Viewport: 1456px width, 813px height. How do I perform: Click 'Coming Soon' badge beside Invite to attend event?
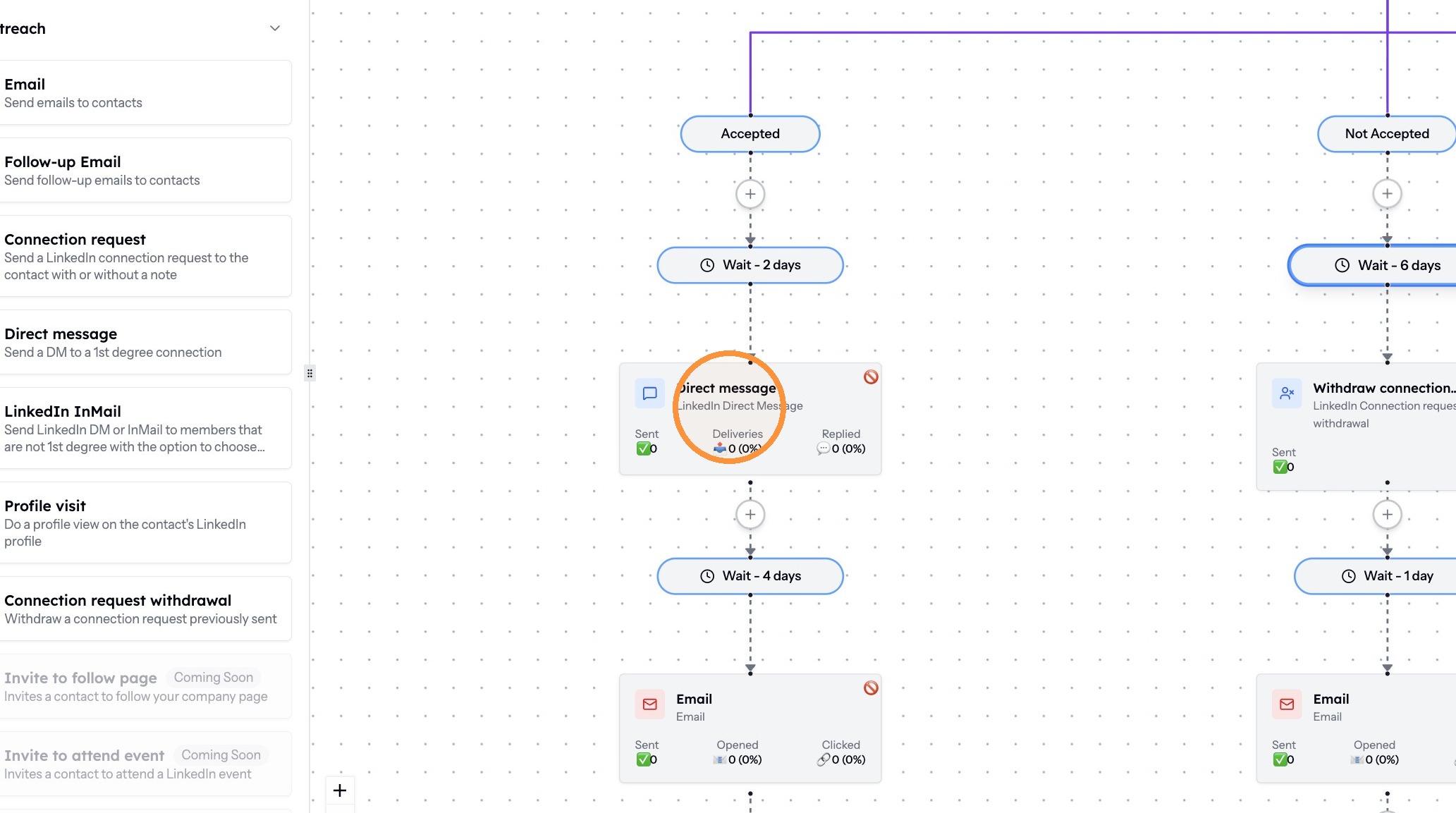point(221,755)
